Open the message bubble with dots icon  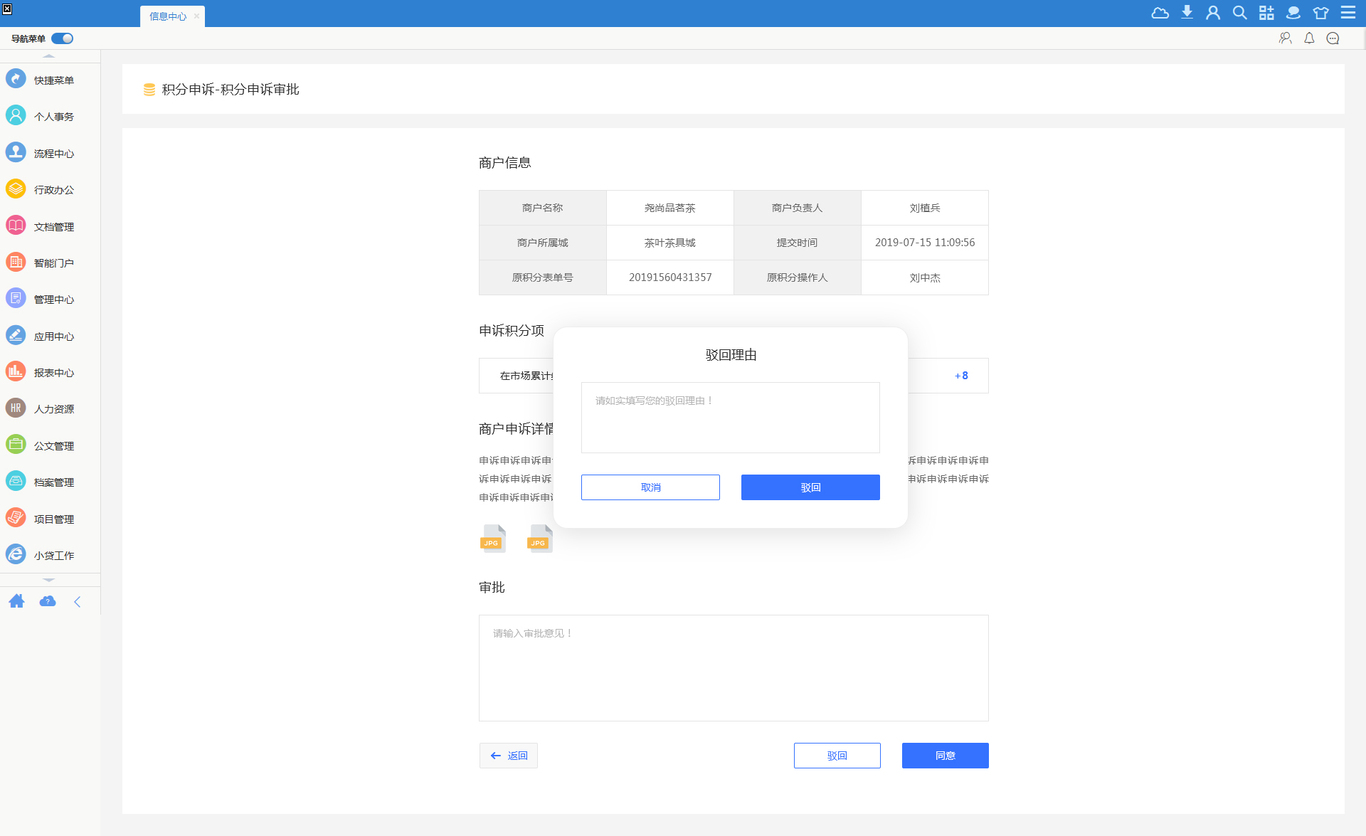1333,38
